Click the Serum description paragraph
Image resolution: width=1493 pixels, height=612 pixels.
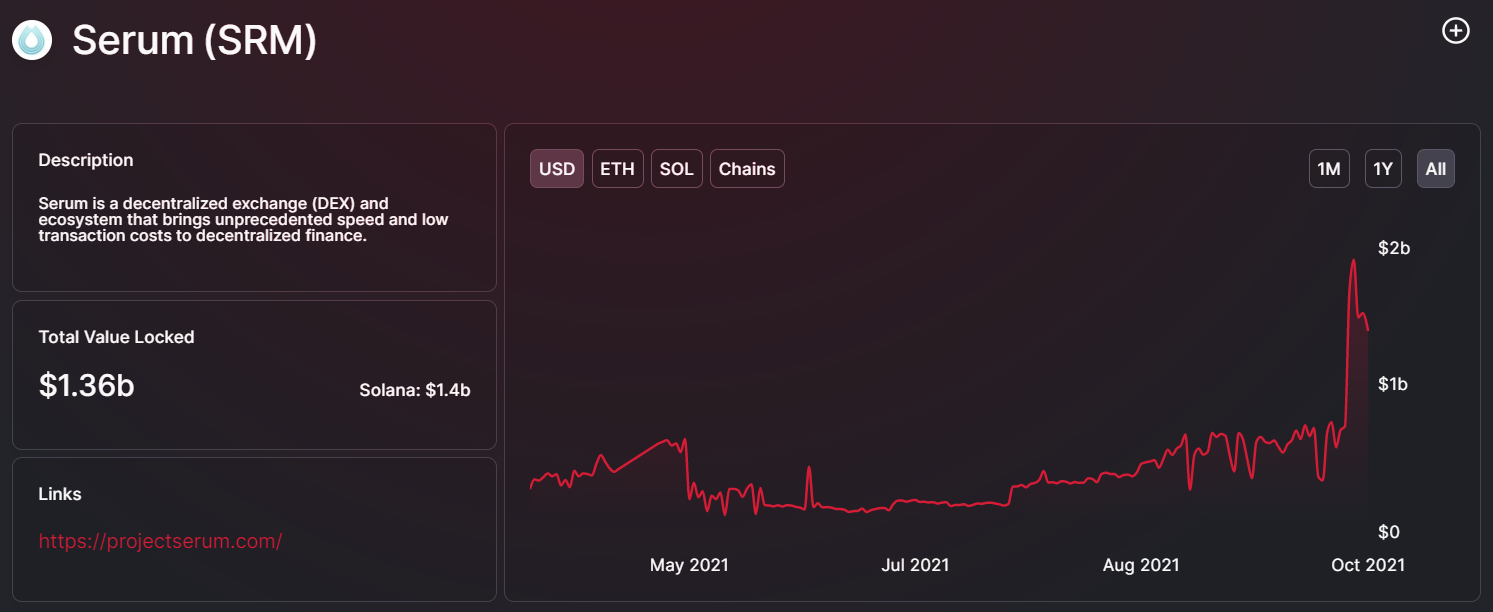click(x=243, y=219)
